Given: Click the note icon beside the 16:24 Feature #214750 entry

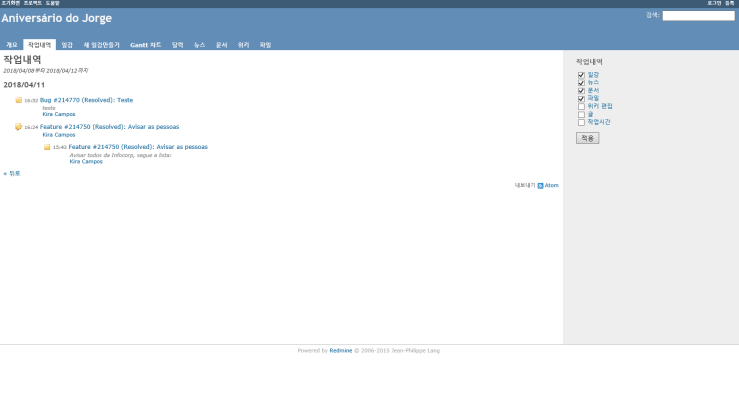Looking at the screenshot, I should [x=18, y=127].
